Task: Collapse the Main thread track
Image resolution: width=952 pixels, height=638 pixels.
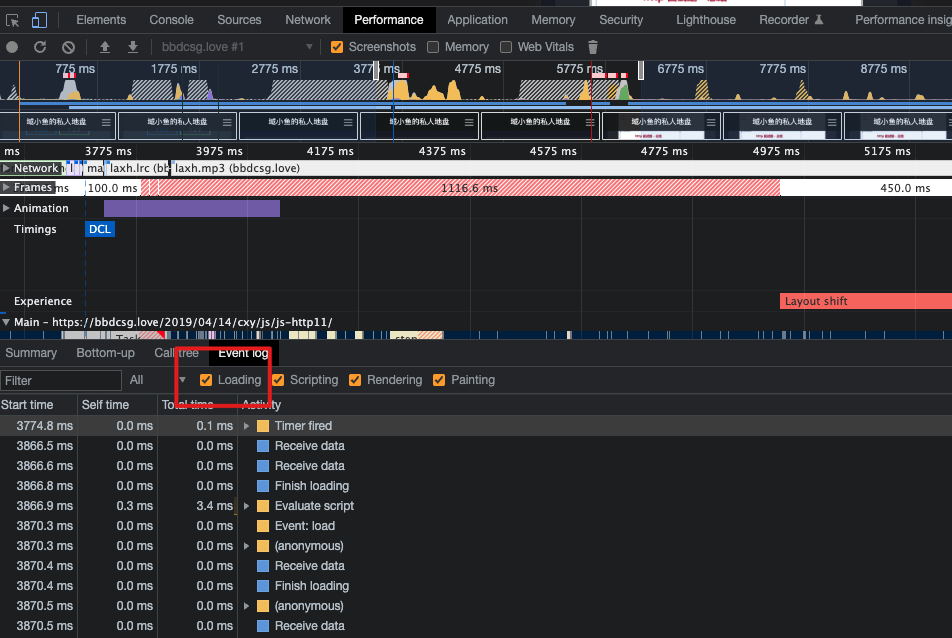Action: click(x=6, y=322)
